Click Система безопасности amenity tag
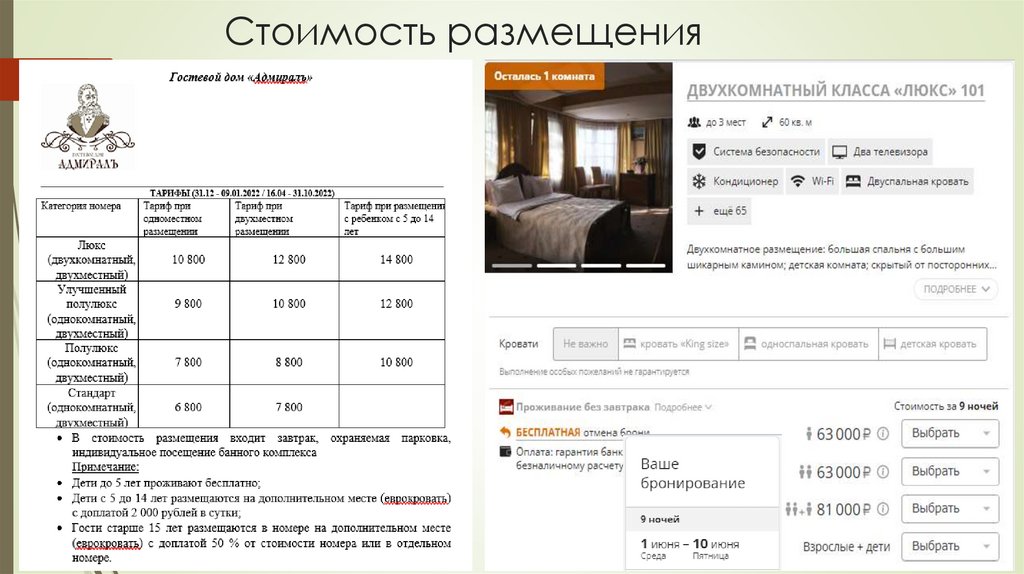Viewport: 1024px width, 574px height. [x=756, y=151]
